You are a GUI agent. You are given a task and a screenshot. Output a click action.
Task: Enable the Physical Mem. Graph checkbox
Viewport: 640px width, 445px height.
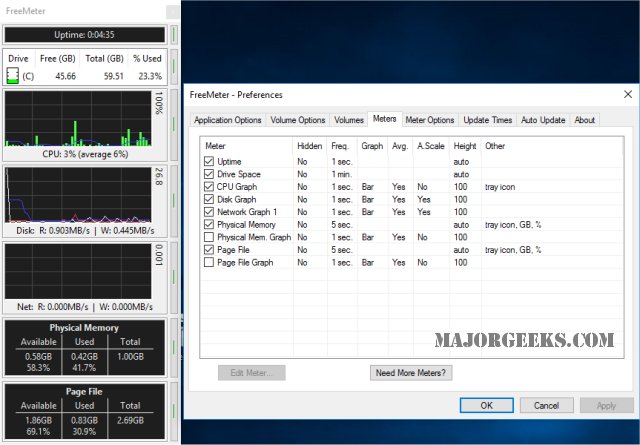point(209,237)
